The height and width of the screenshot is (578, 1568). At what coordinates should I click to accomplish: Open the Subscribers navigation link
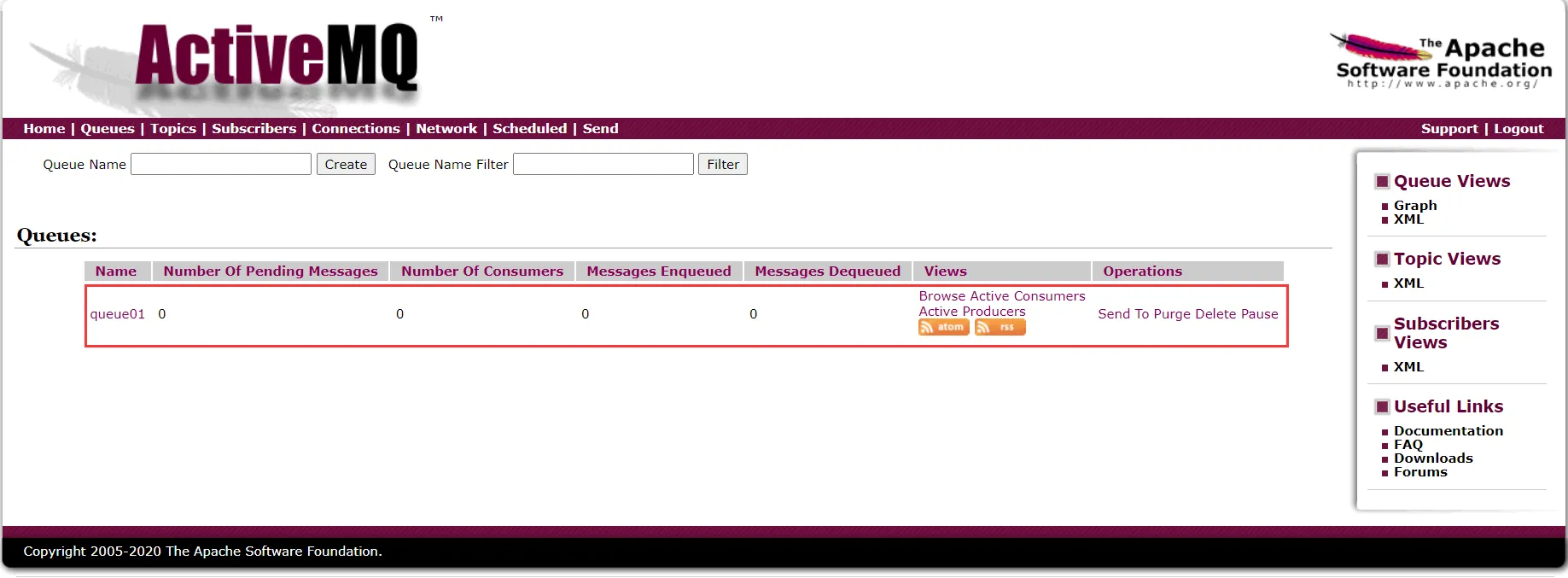click(x=254, y=129)
